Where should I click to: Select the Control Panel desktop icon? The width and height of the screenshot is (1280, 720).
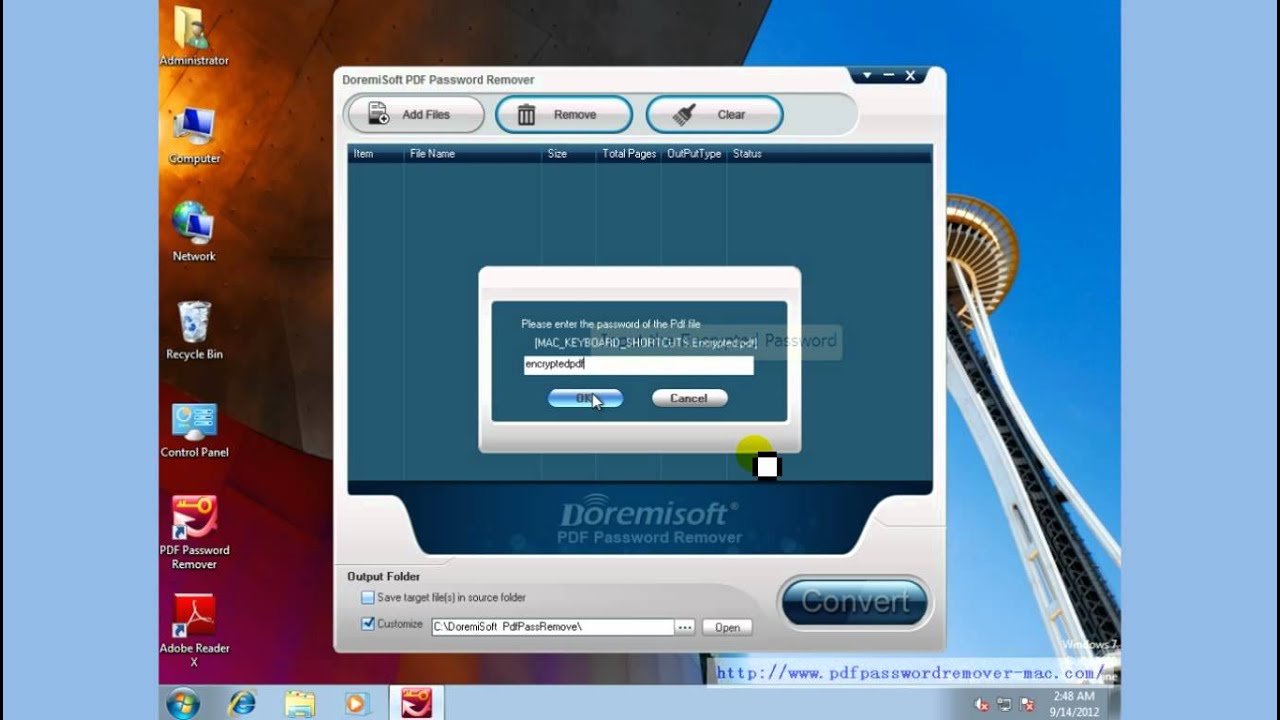(x=194, y=430)
